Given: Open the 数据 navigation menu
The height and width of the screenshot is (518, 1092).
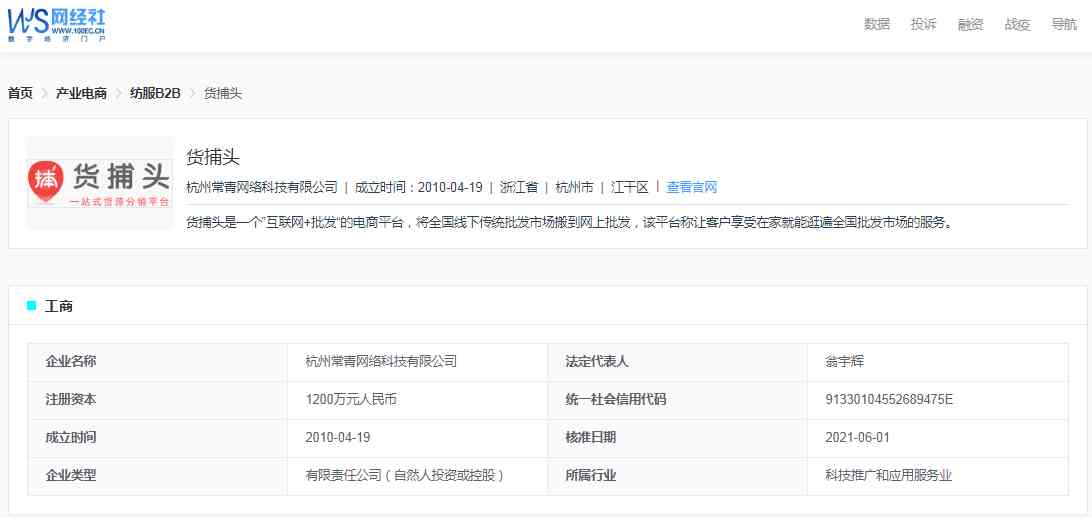Looking at the screenshot, I should click(876, 24).
